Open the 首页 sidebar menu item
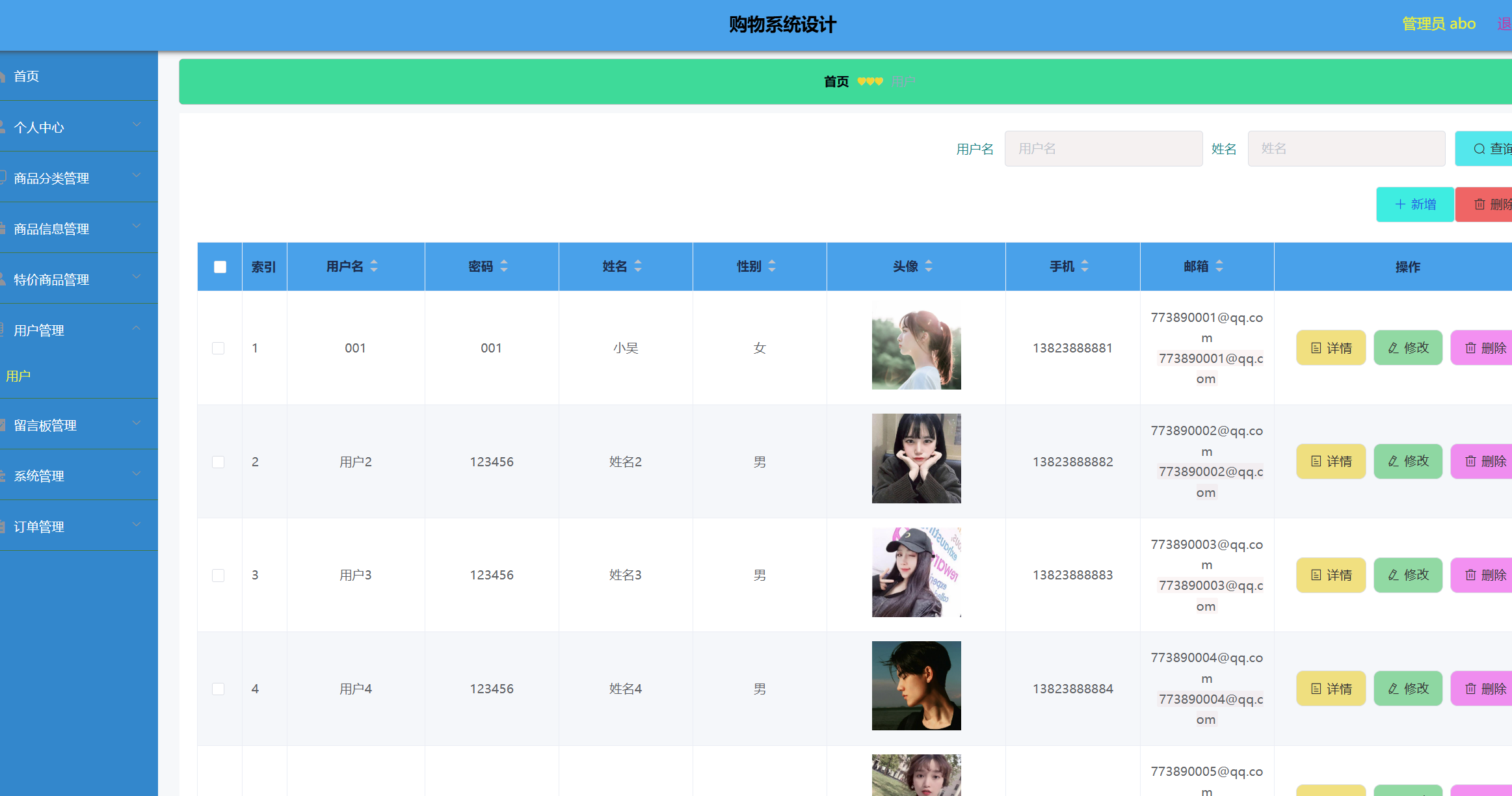Viewport: 1512px width, 796px height. pos(27,76)
